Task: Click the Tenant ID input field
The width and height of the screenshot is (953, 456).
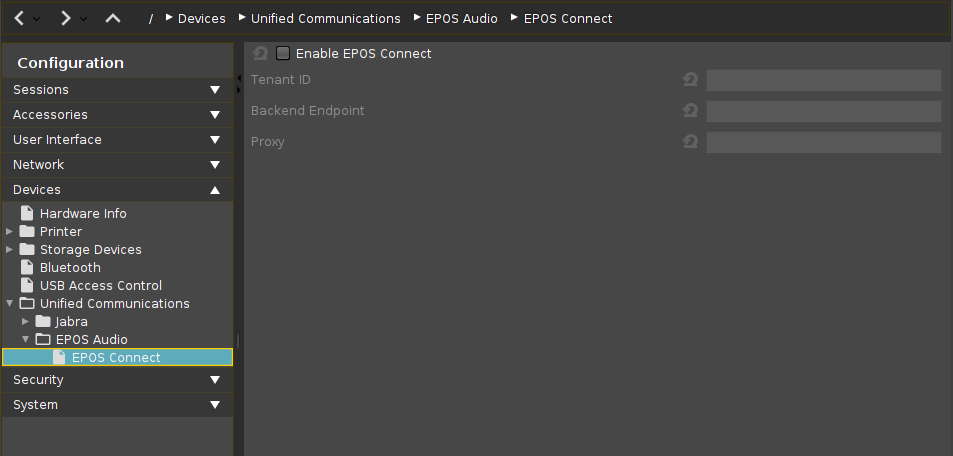Action: pyautogui.click(x=823, y=80)
